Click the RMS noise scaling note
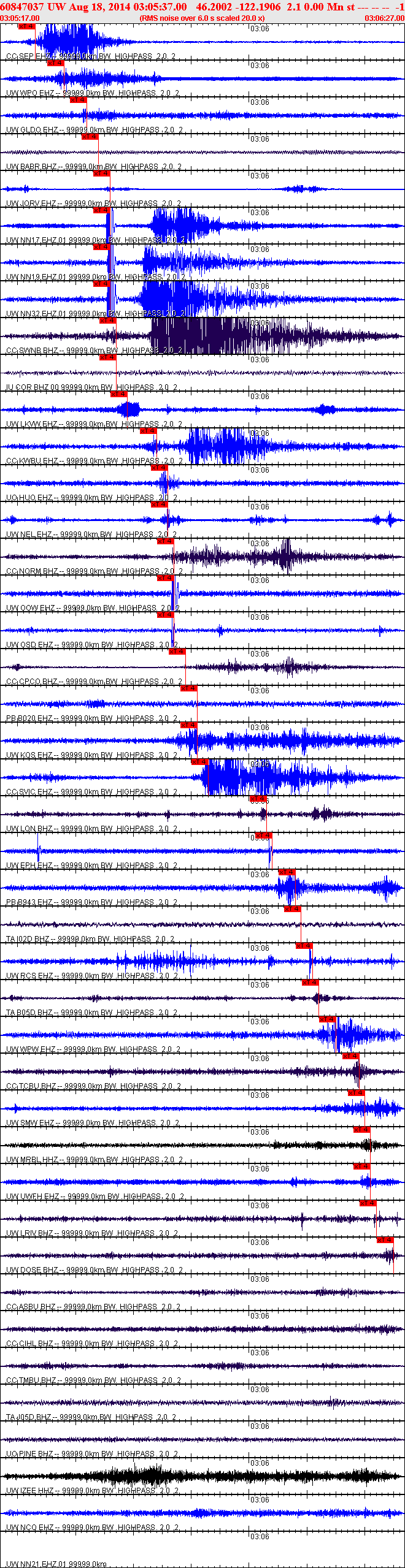The image size is (405, 1568). 202,18
